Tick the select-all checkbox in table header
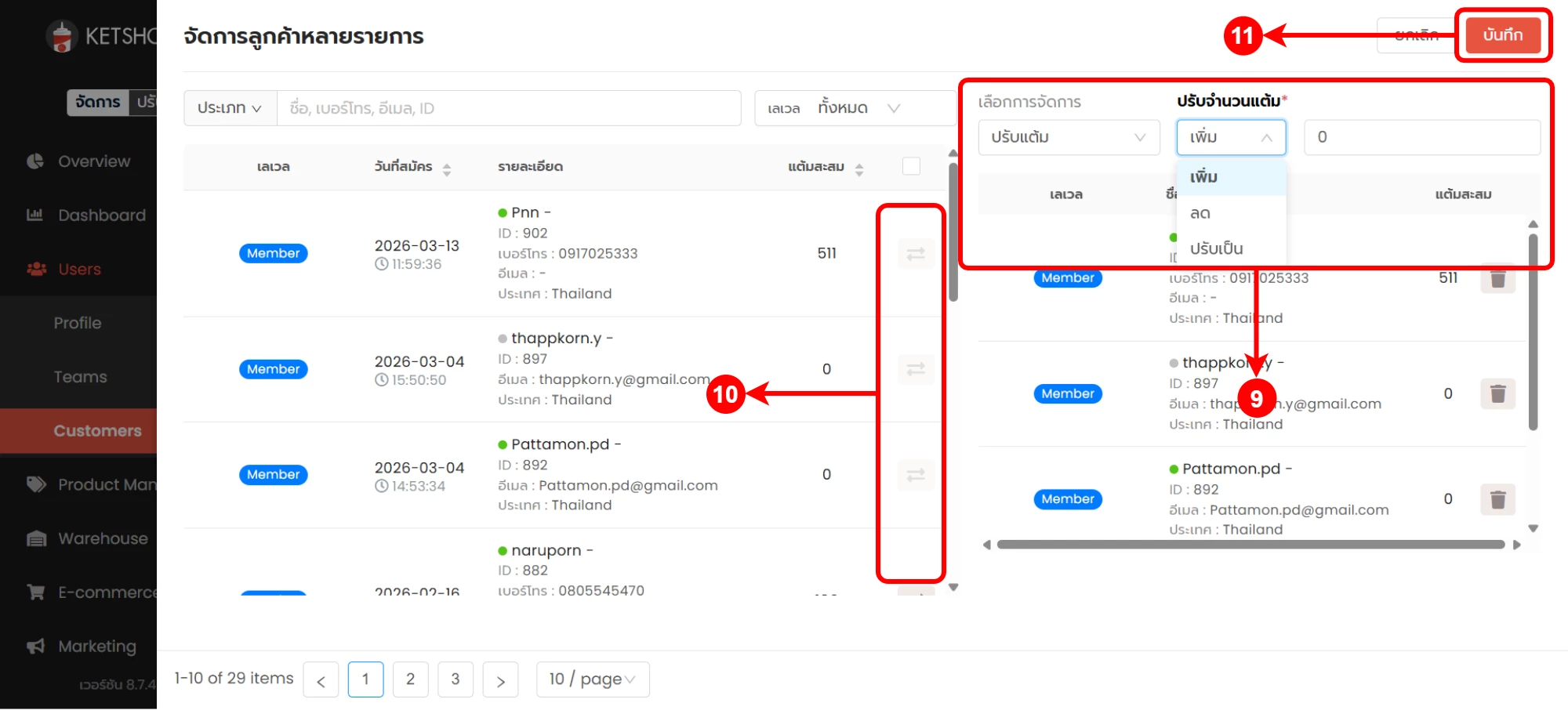1568x710 pixels. pos(911,166)
